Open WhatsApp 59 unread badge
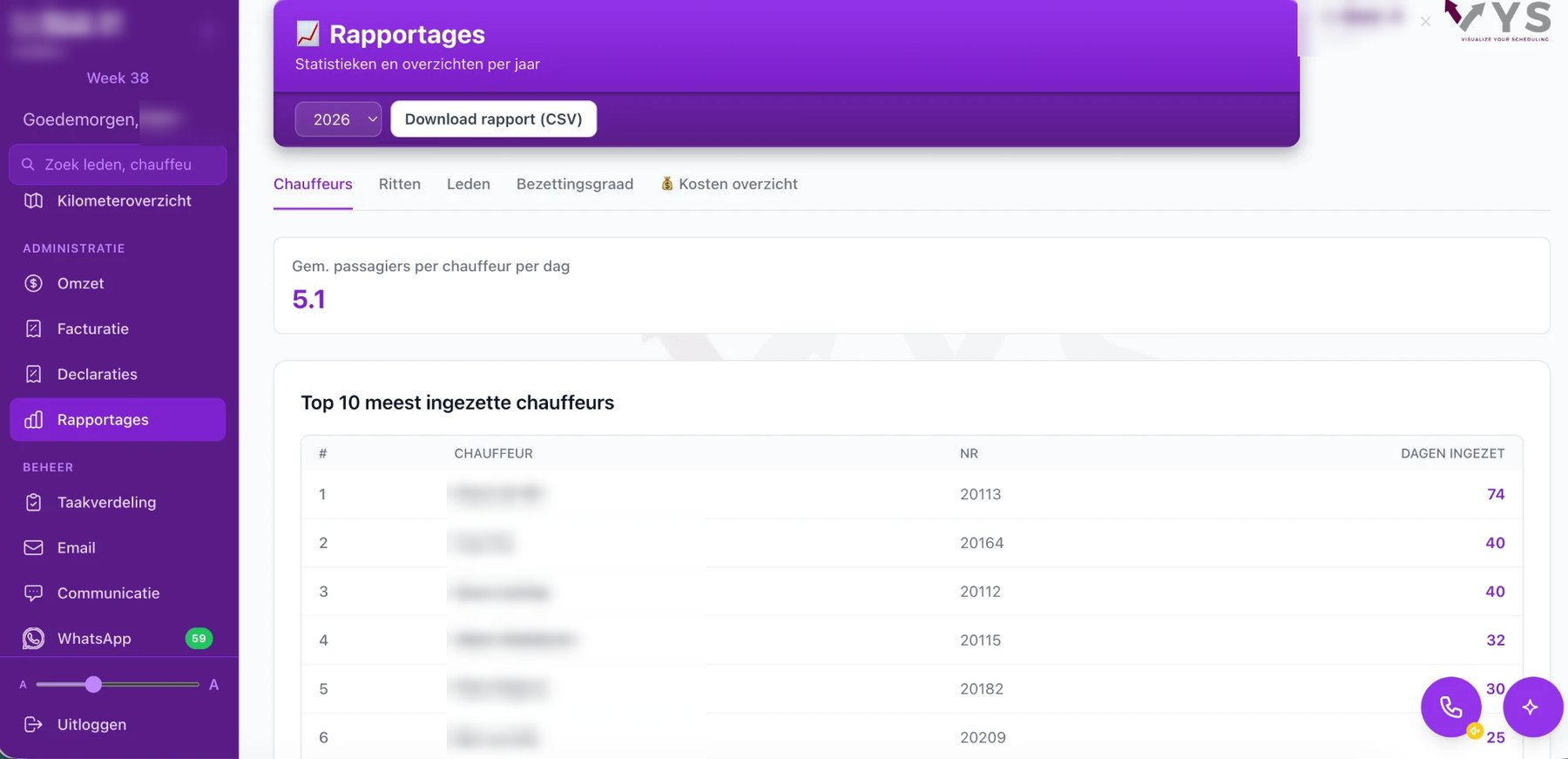Image resolution: width=1568 pixels, height=759 pixels. tap(199, 638)
